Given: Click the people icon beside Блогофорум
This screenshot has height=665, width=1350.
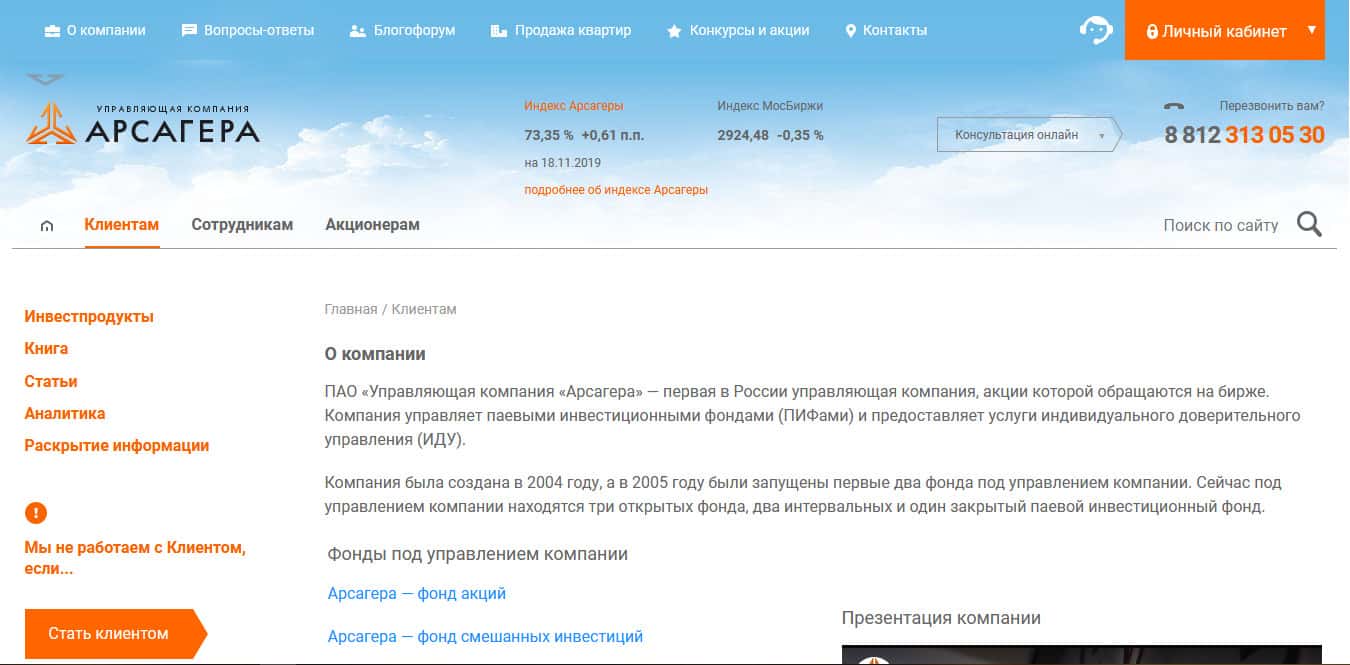Looking at the screenshot, I should (x=358, y=31).
